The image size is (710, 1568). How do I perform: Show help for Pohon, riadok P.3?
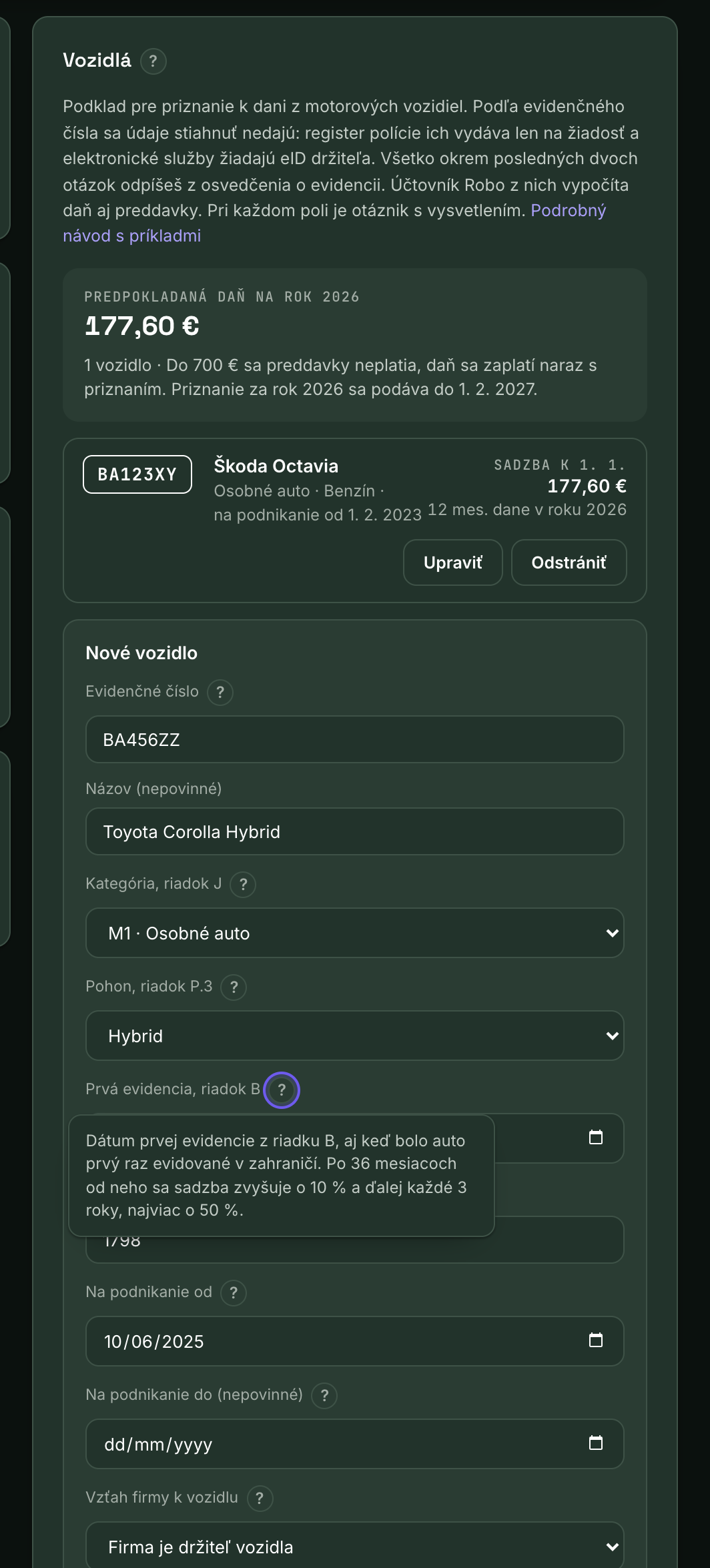[x=234, y=988]
